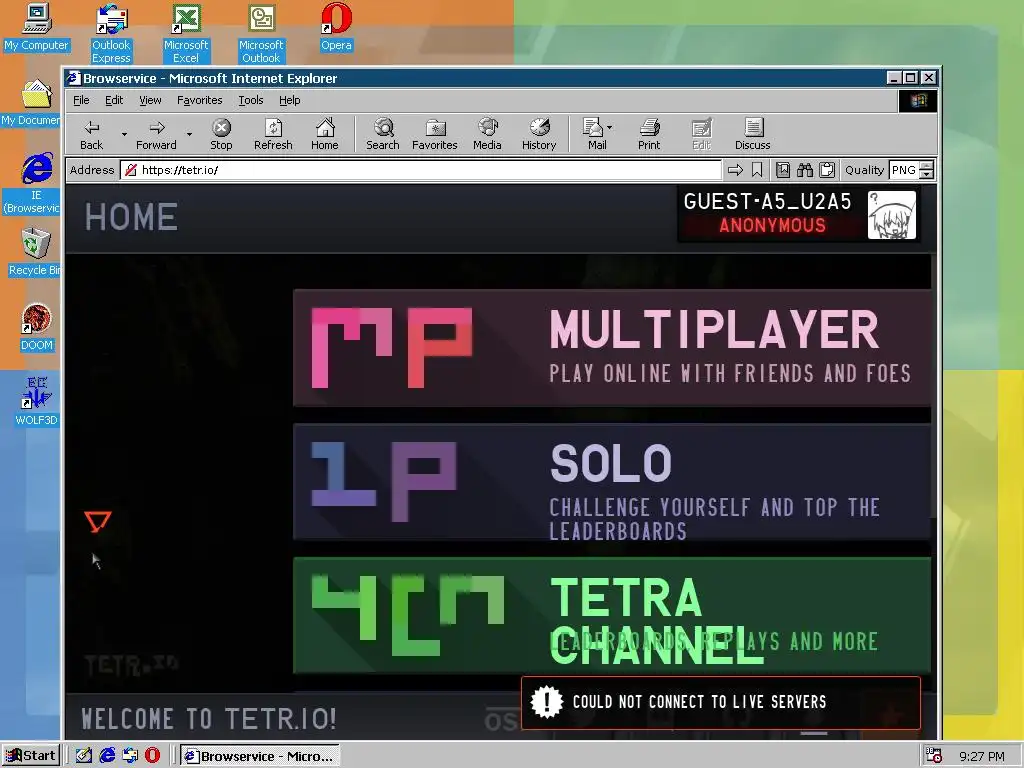
Task: Select the Opera desktop icon
Action: click(336, 27)
